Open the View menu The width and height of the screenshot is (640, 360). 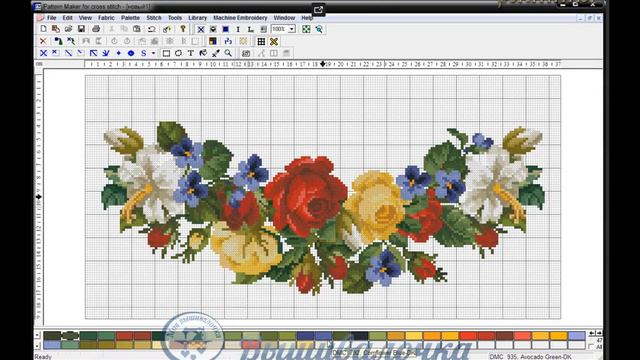pyautogui.click(x=85, y=18)
